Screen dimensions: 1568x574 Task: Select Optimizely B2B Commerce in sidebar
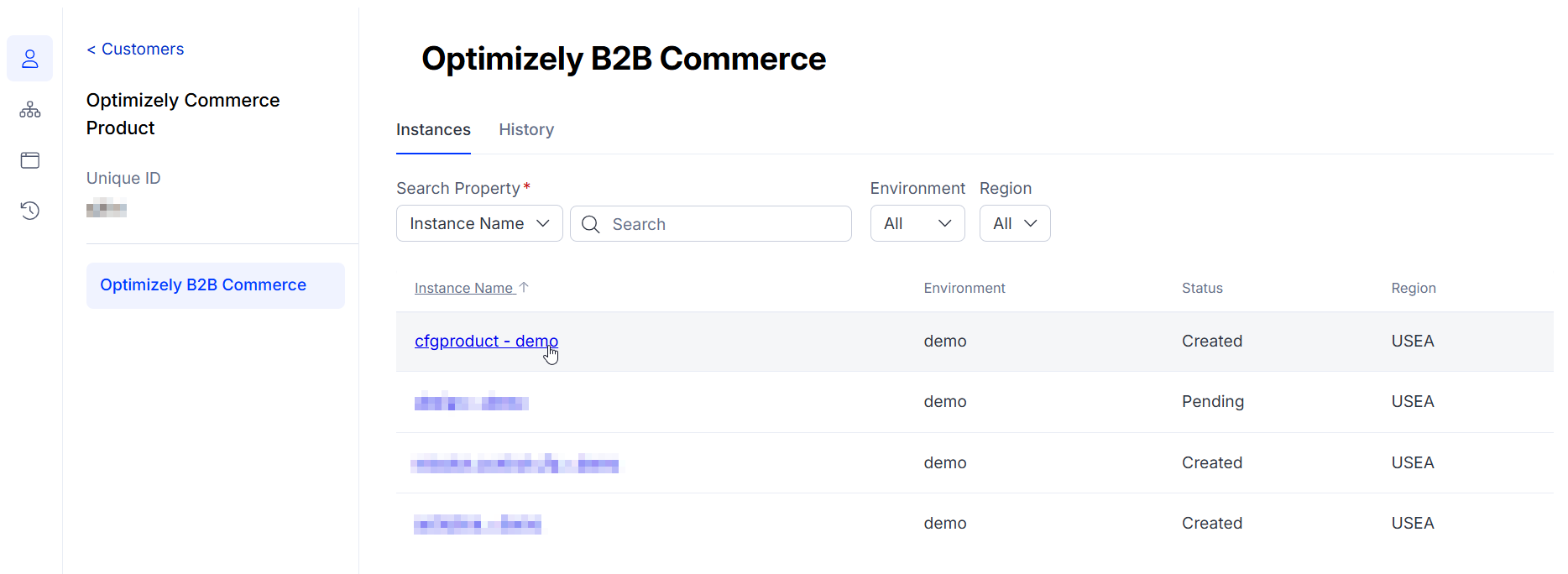(203, 285)
